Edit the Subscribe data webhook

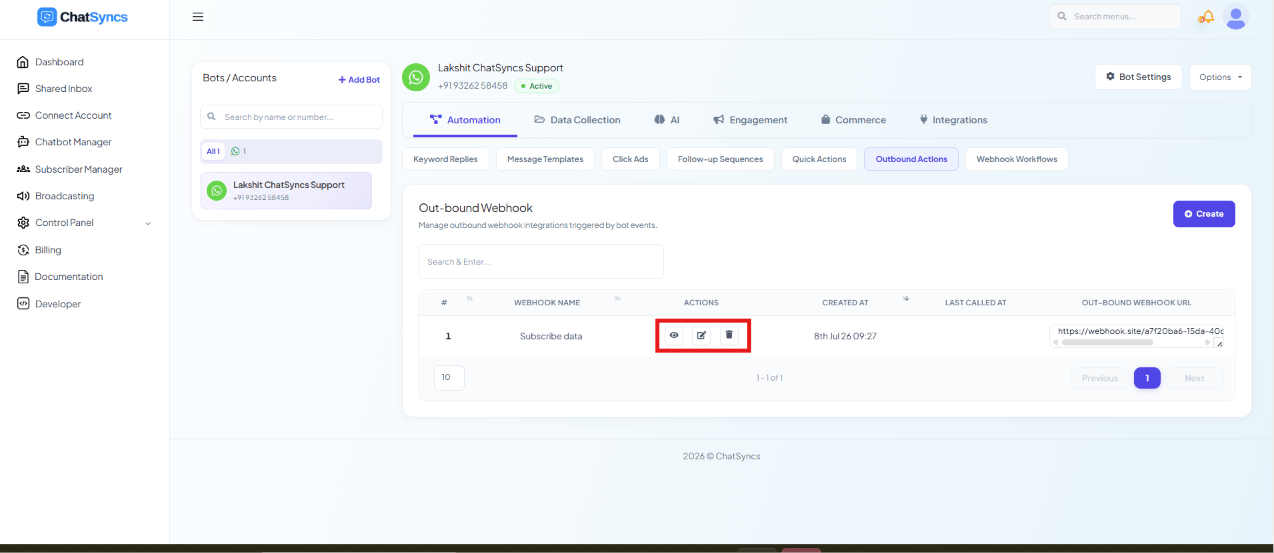pyautogui.click(x=702, y=335)
